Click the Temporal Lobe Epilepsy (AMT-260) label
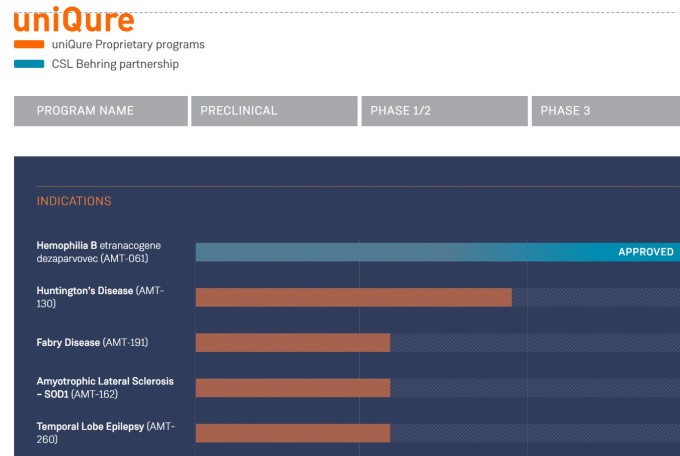Screen dimensions: 680x456 [x=105, y=433]
